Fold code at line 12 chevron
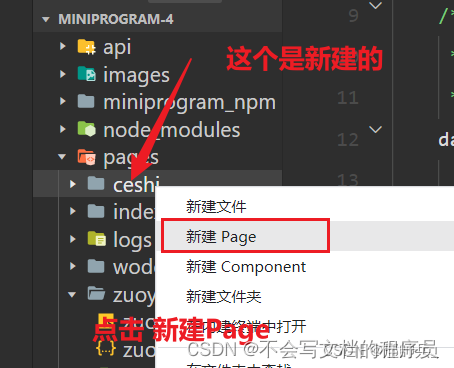The width and height of the screenshot is (454, 368). coord(376,129)
